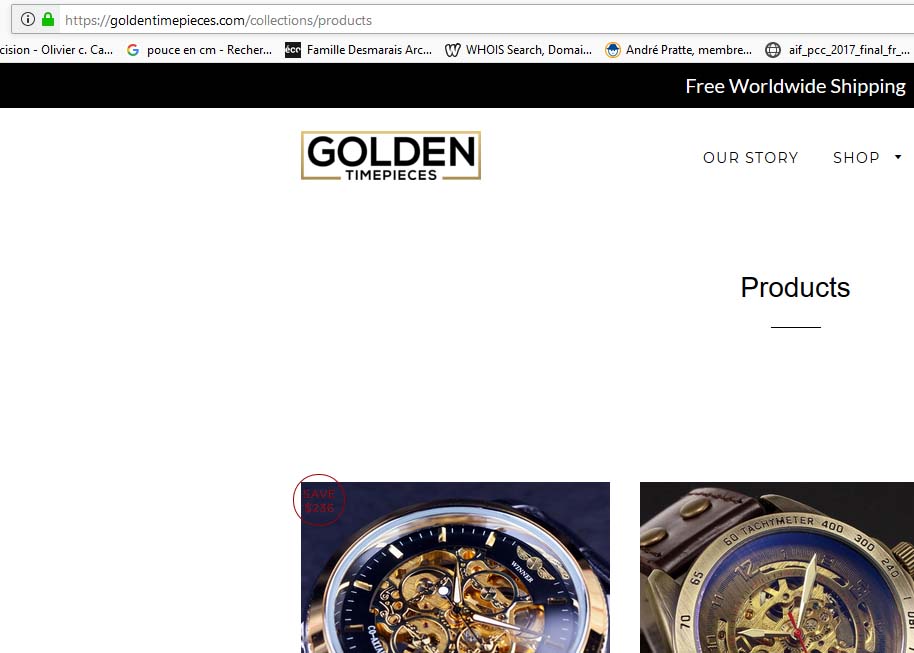The width and height of the screenshot is (914, 653).
Task: Click the Products page heading
Action: [795, 287]
